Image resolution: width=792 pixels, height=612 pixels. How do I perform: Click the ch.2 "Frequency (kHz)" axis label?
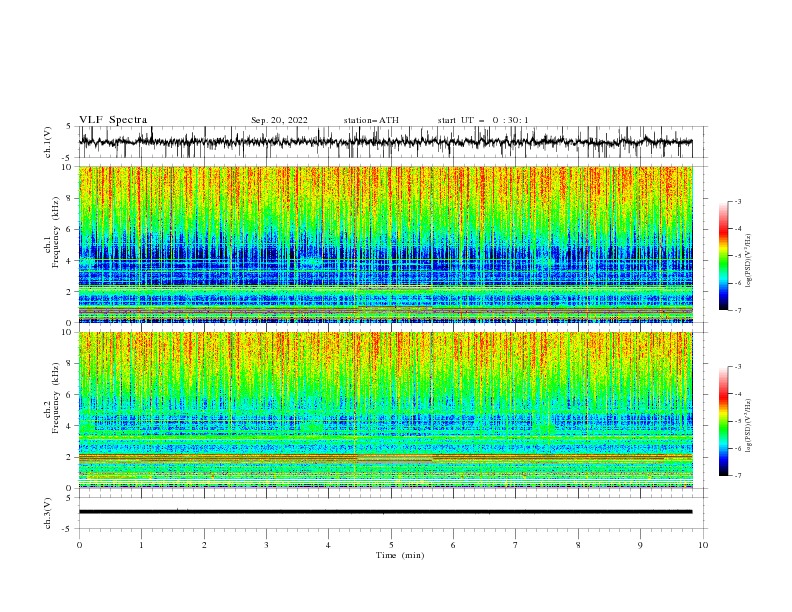(56, 398)
